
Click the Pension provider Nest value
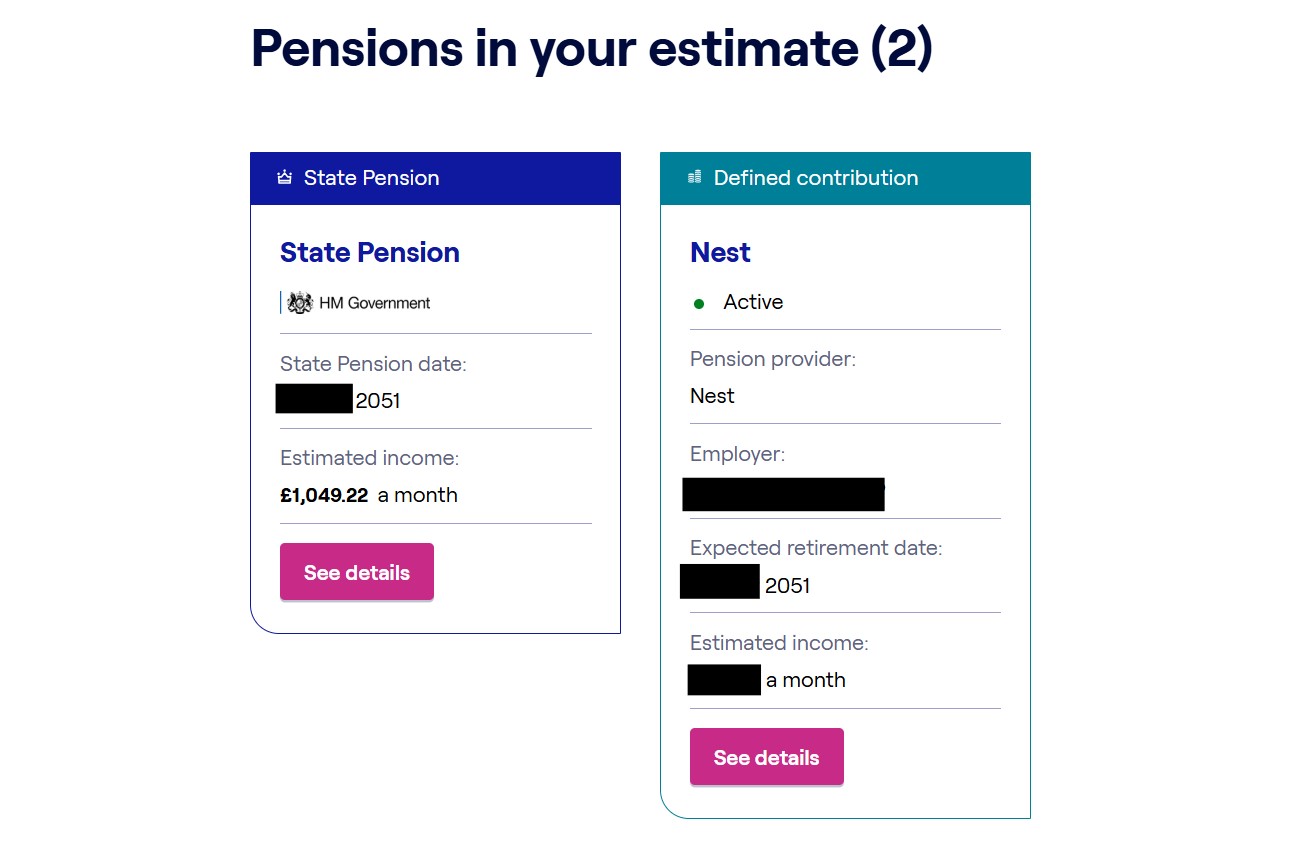pos(712,396)
